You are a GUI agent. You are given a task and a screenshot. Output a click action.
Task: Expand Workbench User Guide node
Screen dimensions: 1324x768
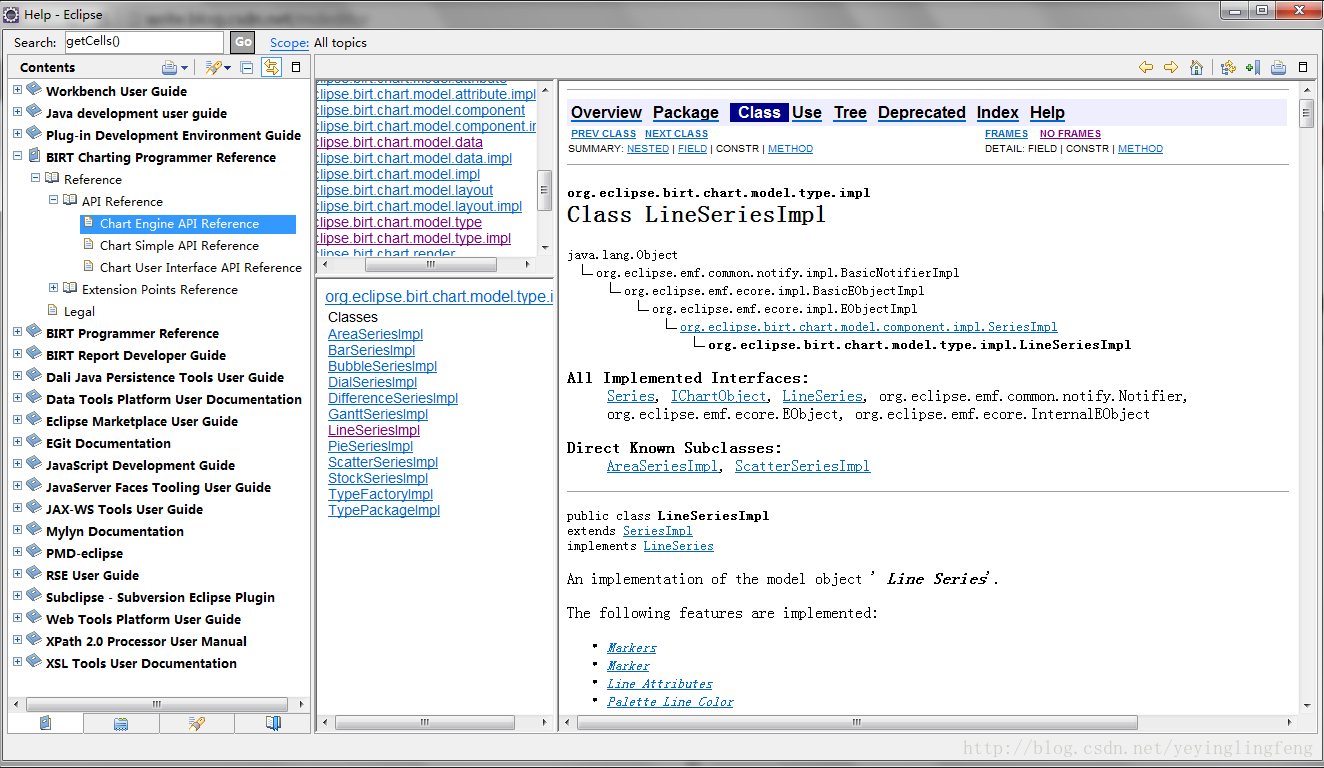[18, 90]
